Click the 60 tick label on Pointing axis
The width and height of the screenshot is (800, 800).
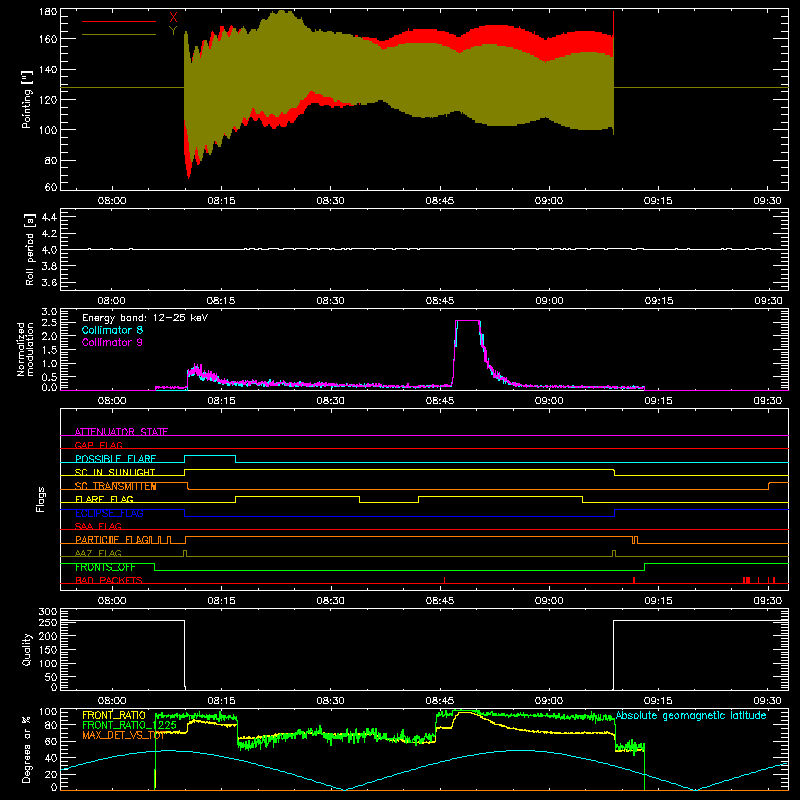click(x=51, y=187)
